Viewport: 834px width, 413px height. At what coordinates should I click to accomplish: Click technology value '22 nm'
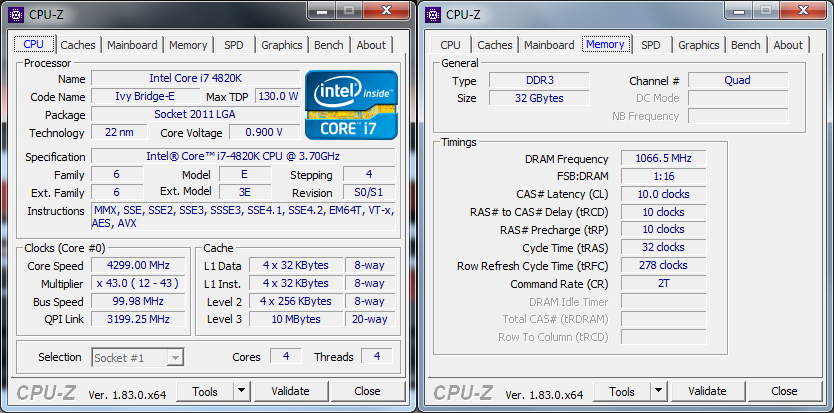click(119, 132)
